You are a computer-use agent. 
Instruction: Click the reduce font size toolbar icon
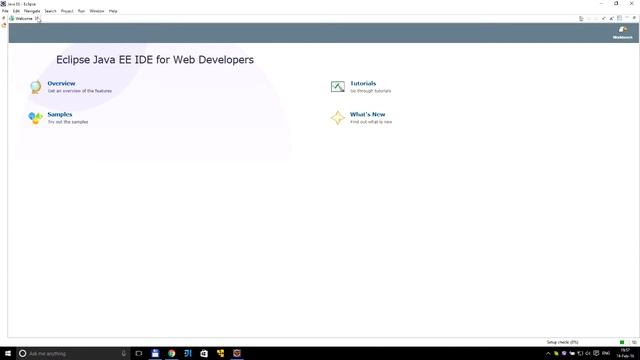tap(604, 18)
